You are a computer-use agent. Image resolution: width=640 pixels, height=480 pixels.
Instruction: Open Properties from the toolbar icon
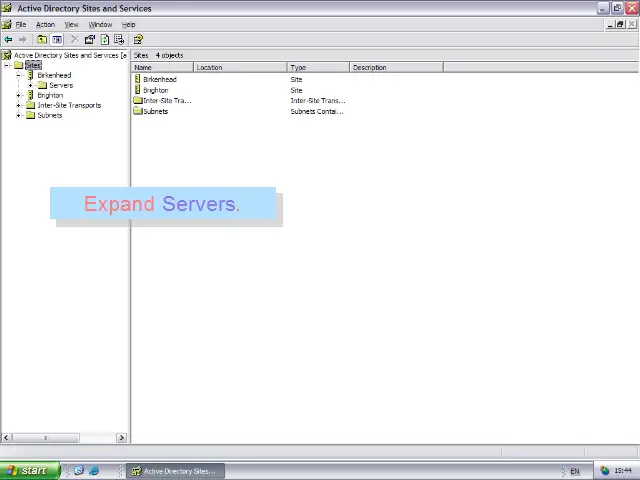tap(90, 40)
